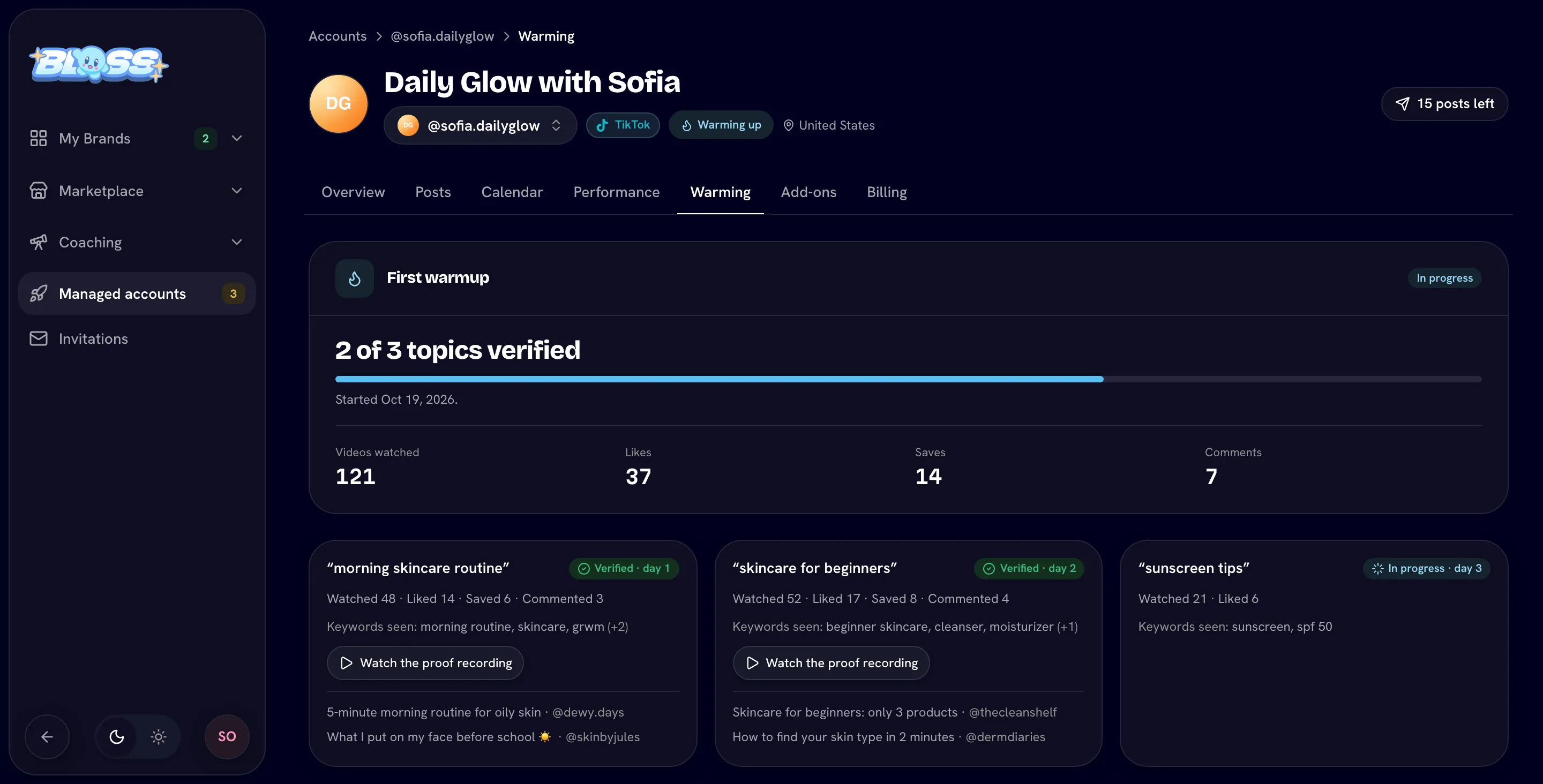Open the Overview tab
The height and width of the screenshot is (784, 1543).
click(x=353, y=192)
